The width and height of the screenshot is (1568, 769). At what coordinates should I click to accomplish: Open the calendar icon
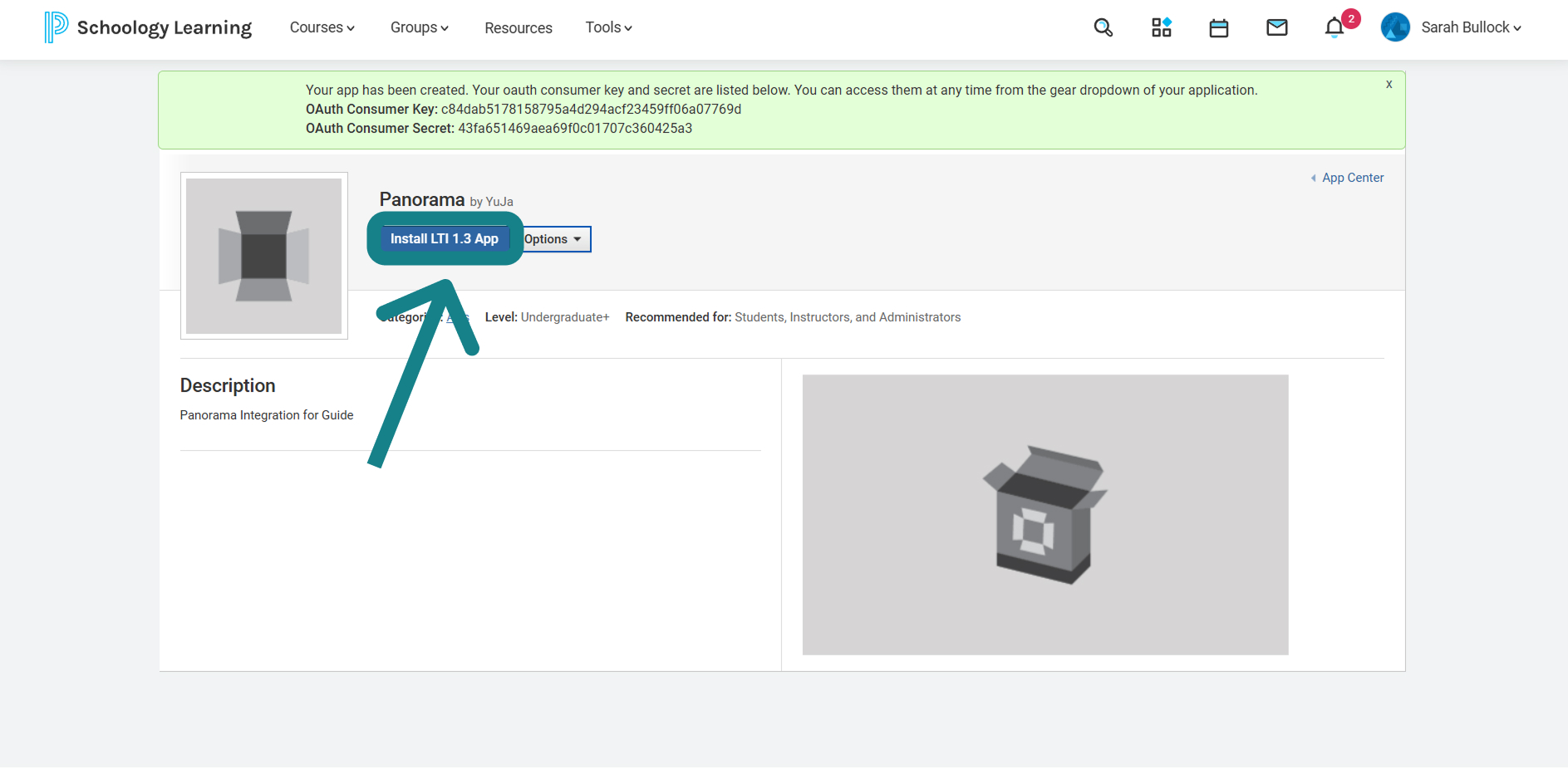pyautogui.click(x=1219, y=28)
